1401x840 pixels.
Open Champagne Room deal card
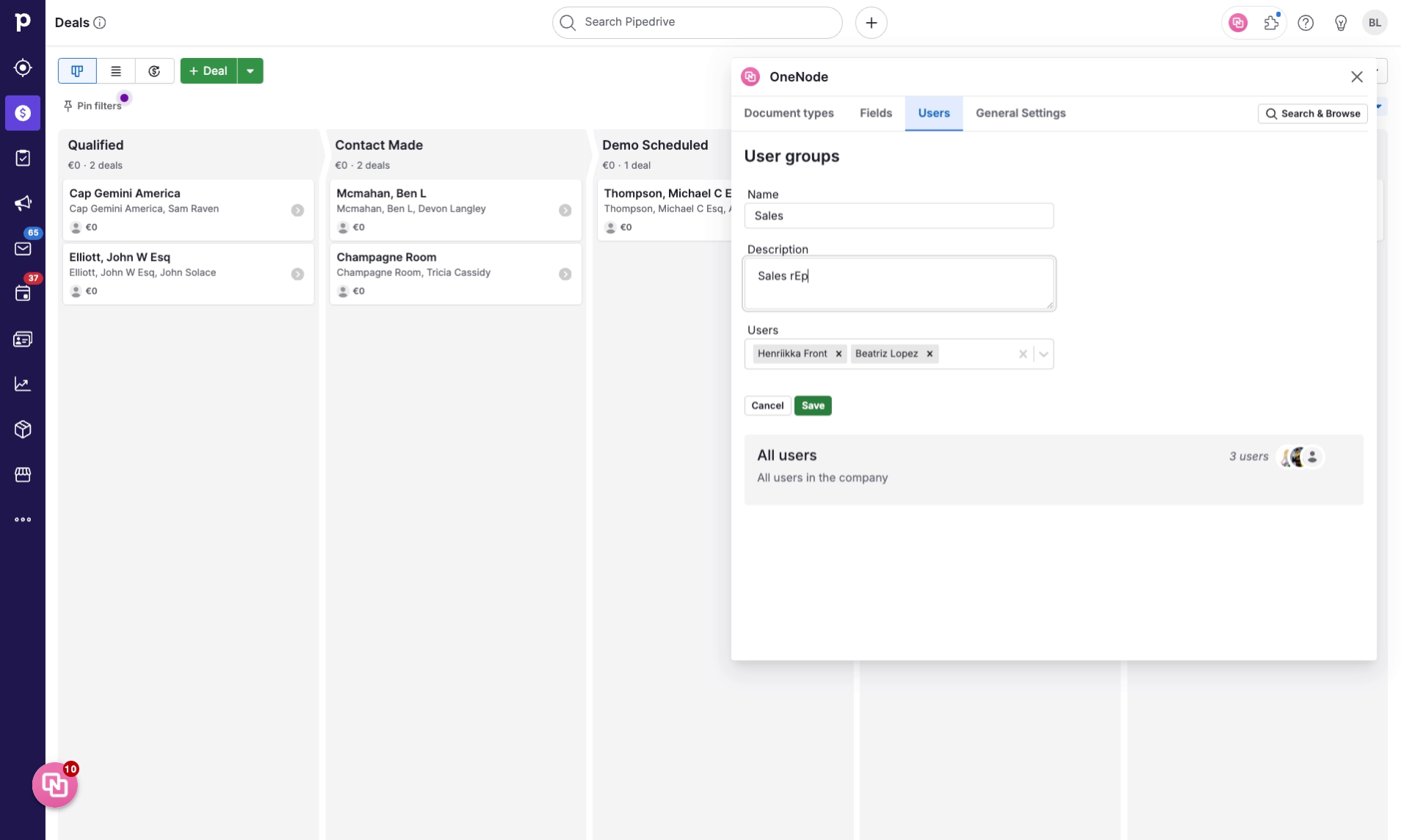tap(455, 274)
